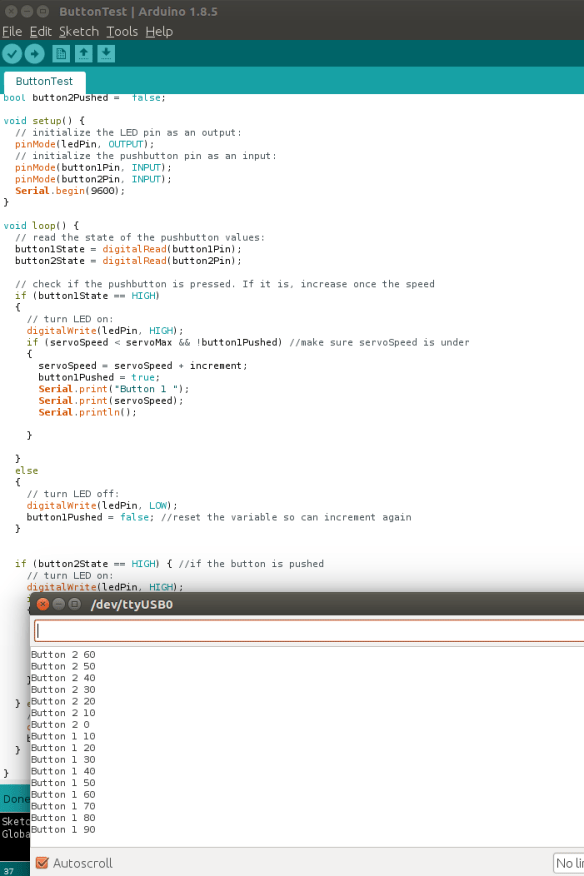Image resolution: width=584 pixels, height=876 pixels.
Task: Click the 'digitalWrite(ledPin, LOW);' line
Action: coord(102,506)
